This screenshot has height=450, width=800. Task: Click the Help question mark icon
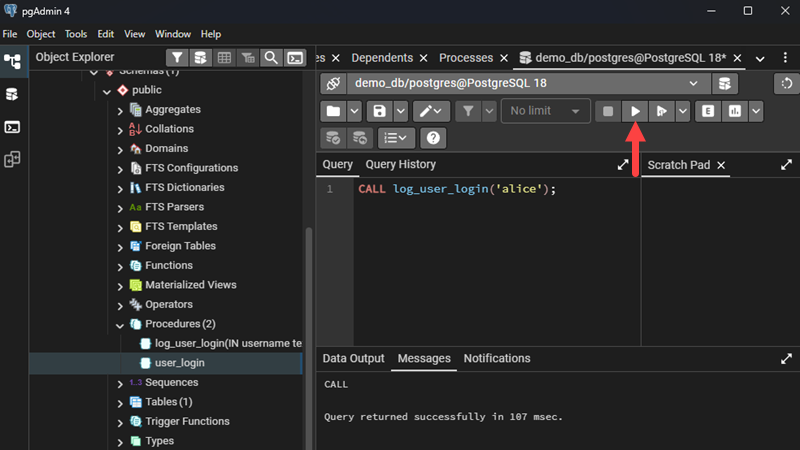[433, 138]
